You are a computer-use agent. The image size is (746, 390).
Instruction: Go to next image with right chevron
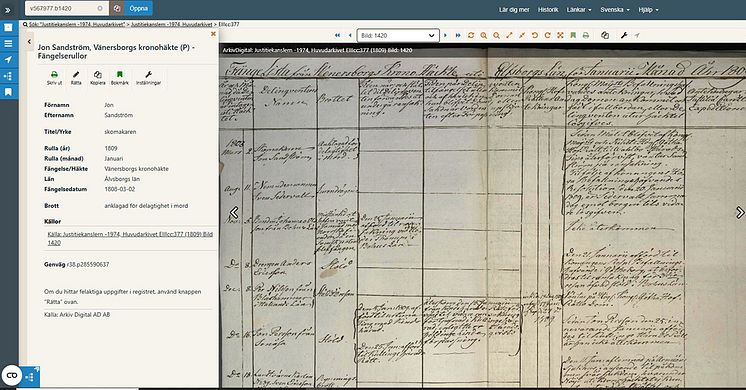click(739, 212)
